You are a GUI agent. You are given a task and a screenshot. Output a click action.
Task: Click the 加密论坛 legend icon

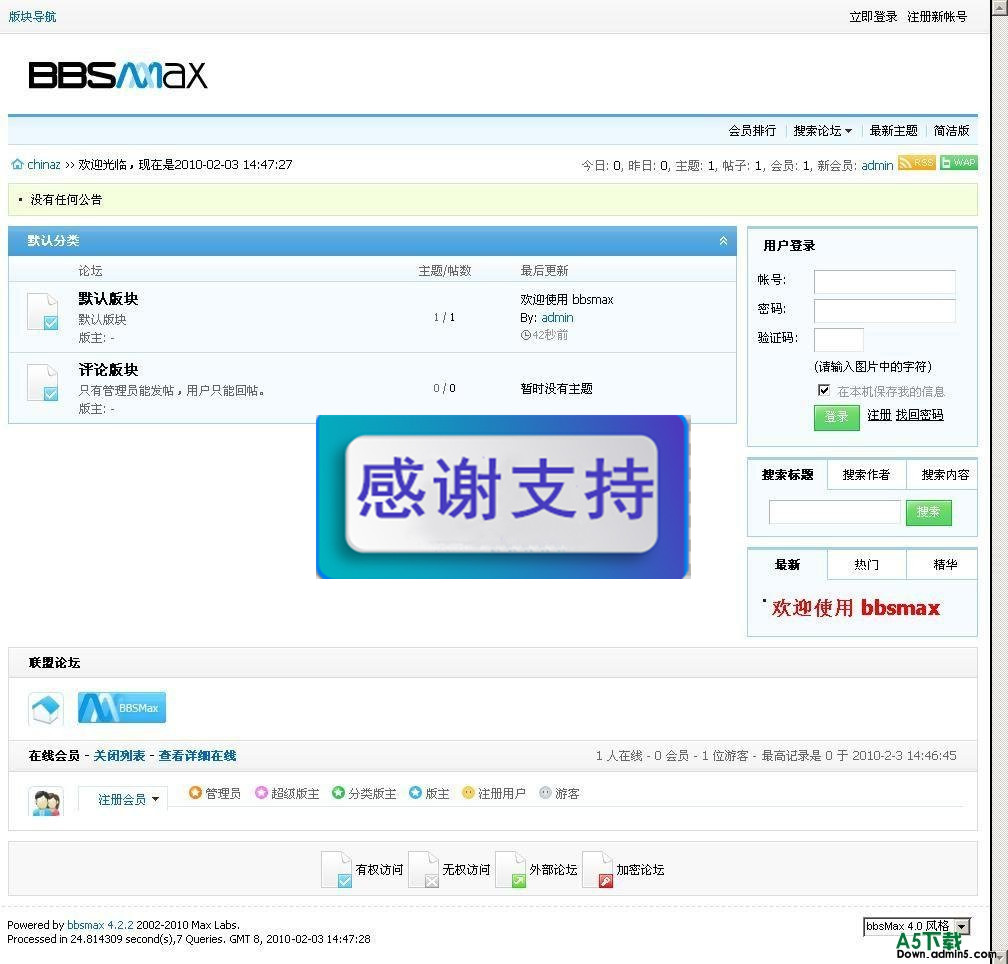pos(597,870)
